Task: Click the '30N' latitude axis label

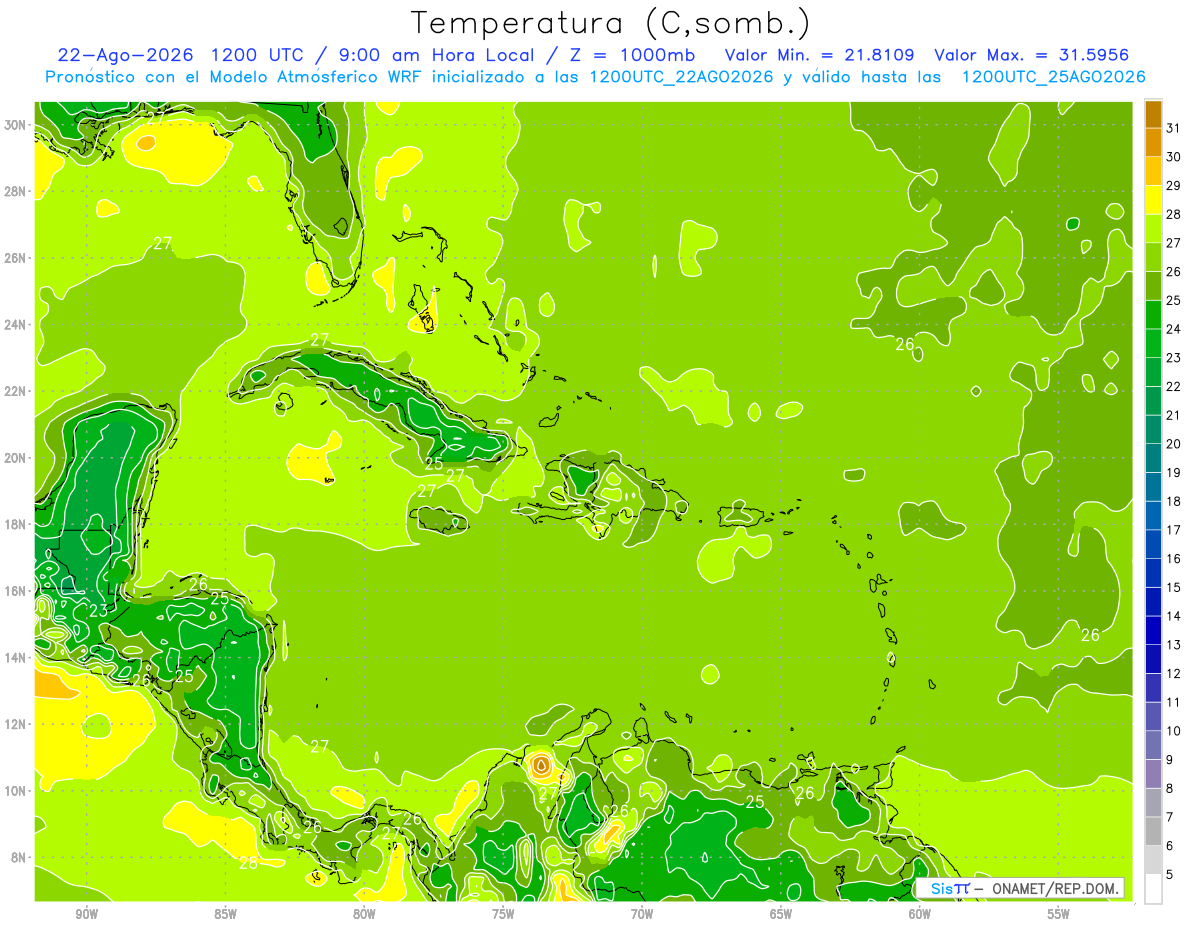Action: (x=17, y=125)
